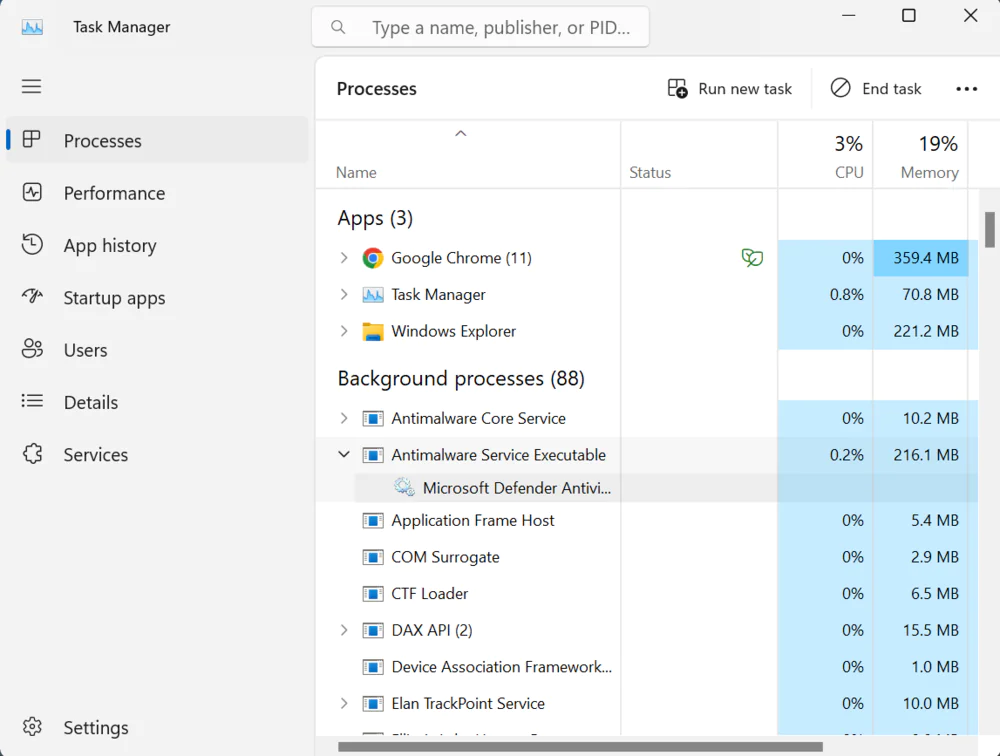Click the search box for name, publisher, PID
This screenshot has height=756, width=1000.
click(x=480, y=27)
